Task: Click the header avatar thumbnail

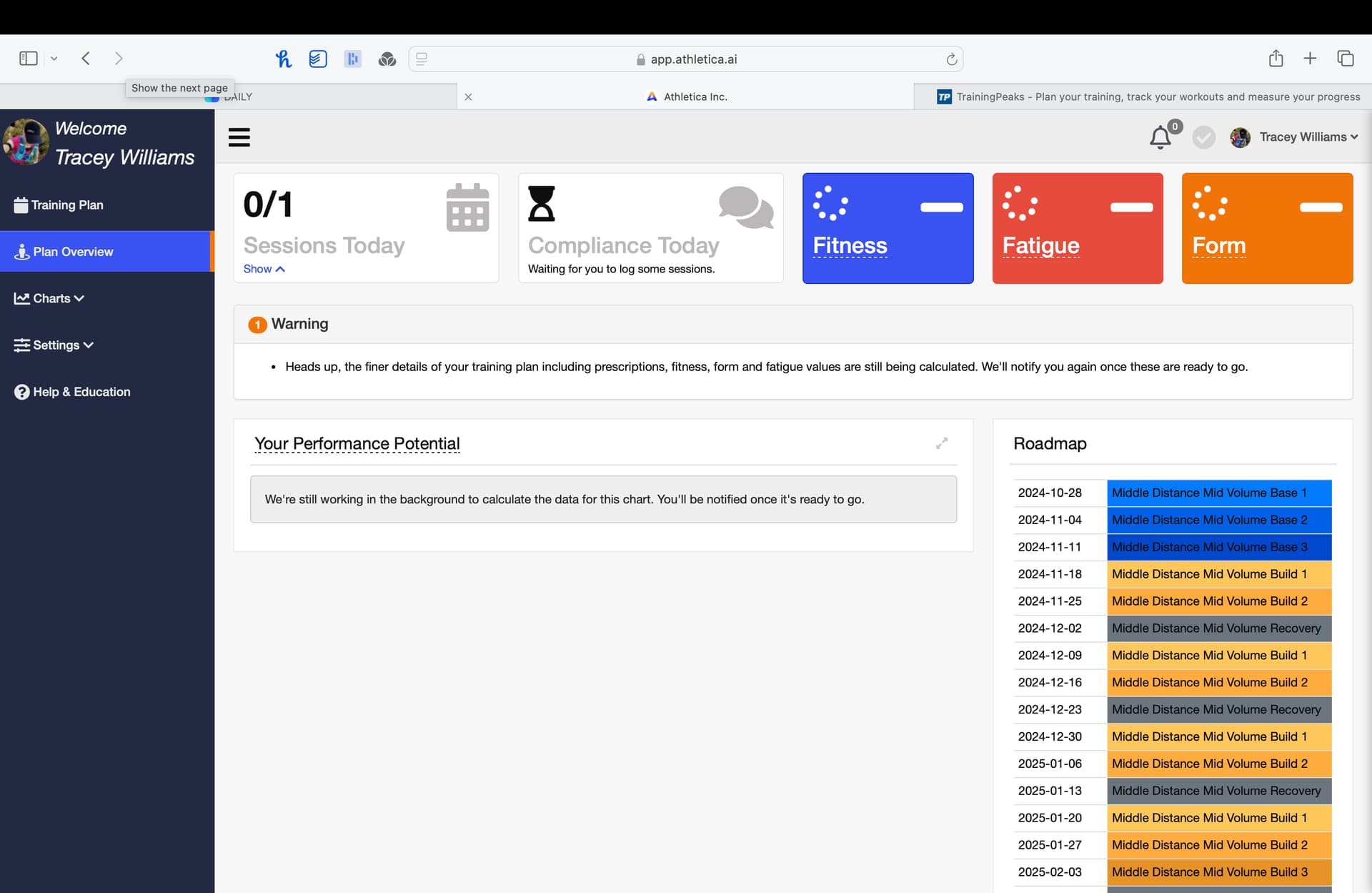Action: [x=1241, y=137]
